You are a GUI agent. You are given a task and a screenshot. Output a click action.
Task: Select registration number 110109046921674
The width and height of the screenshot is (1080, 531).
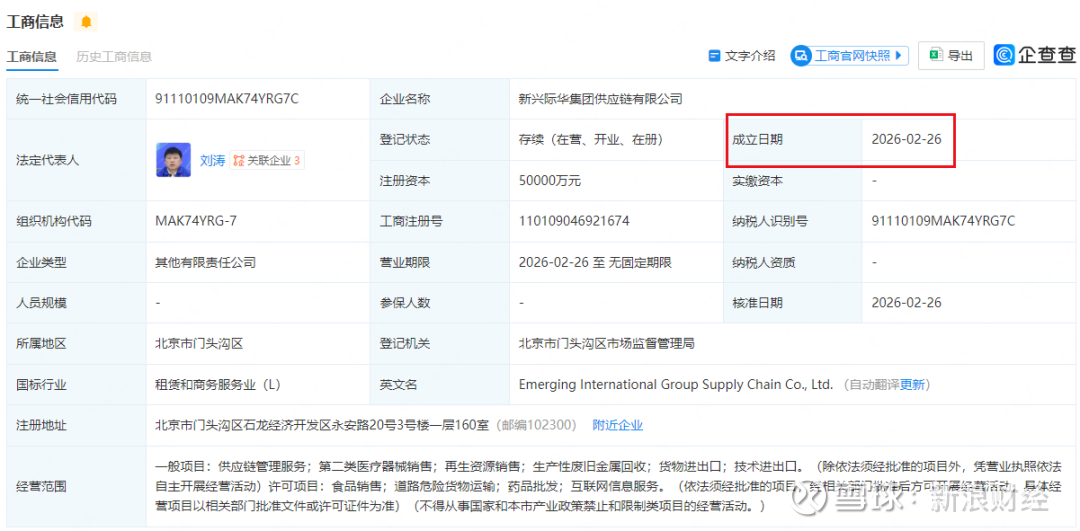click(x=574, y=221)
